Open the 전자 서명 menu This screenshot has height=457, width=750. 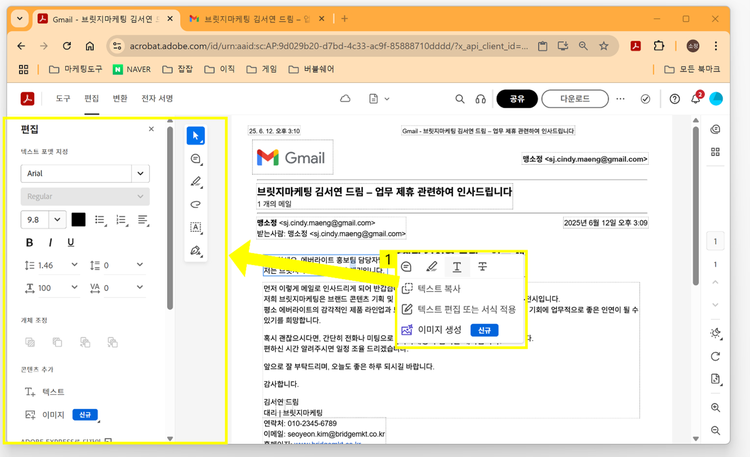[x=157, y=99]
